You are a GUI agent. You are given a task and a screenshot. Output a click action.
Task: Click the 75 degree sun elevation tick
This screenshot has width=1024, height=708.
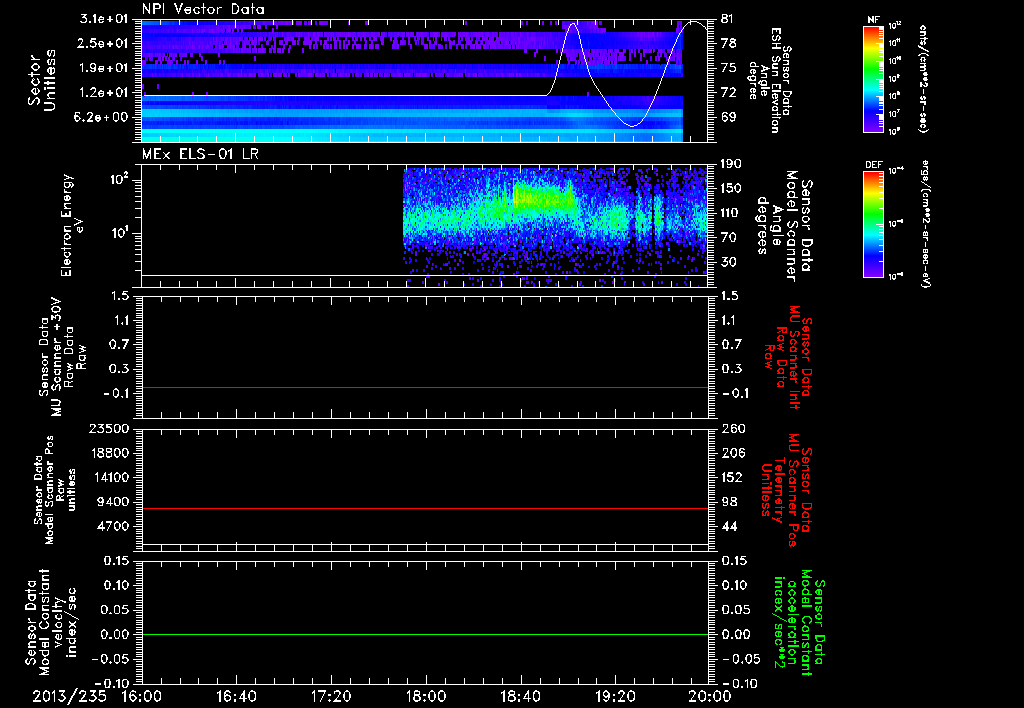728,68
